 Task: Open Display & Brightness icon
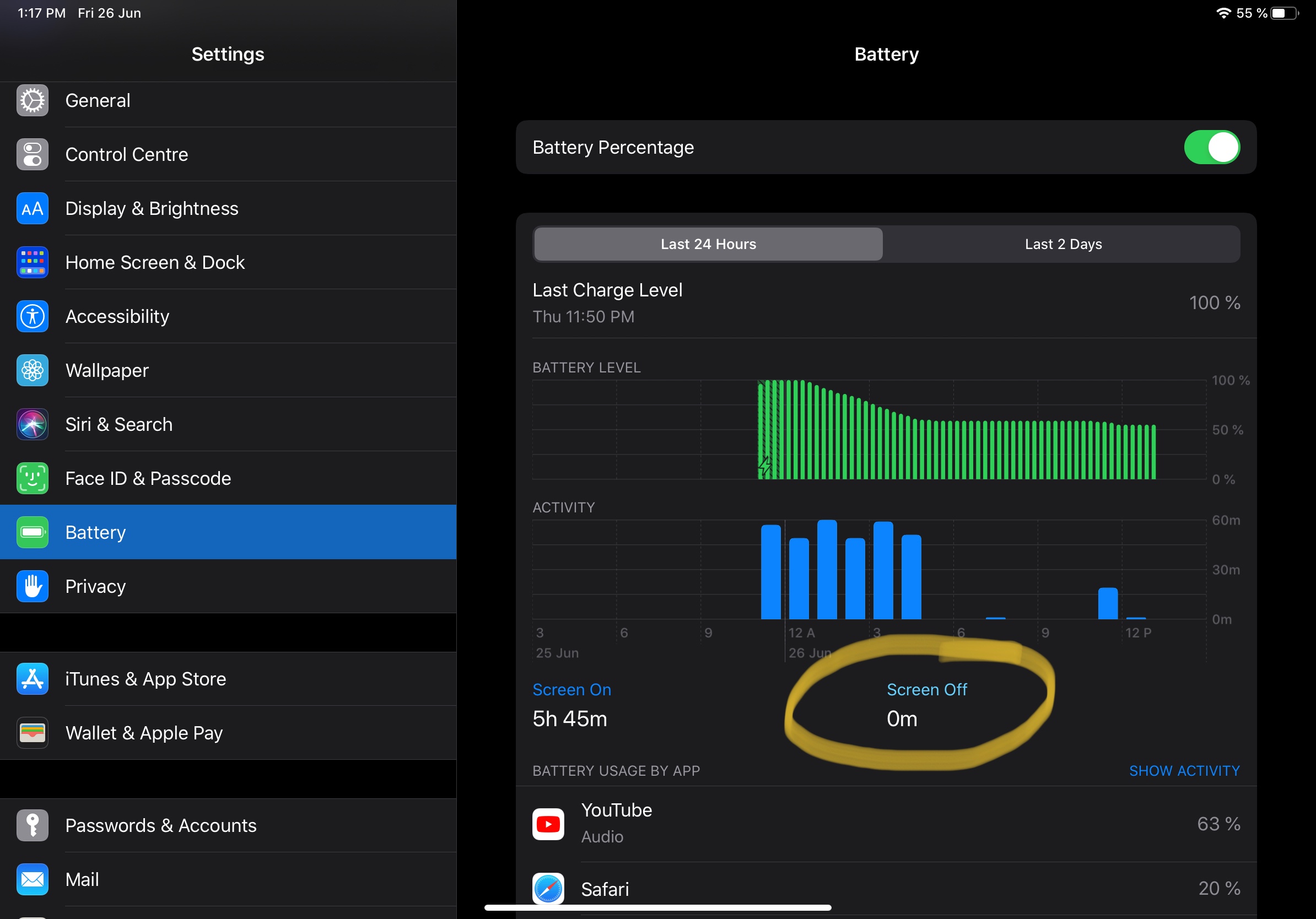[32, 209]
